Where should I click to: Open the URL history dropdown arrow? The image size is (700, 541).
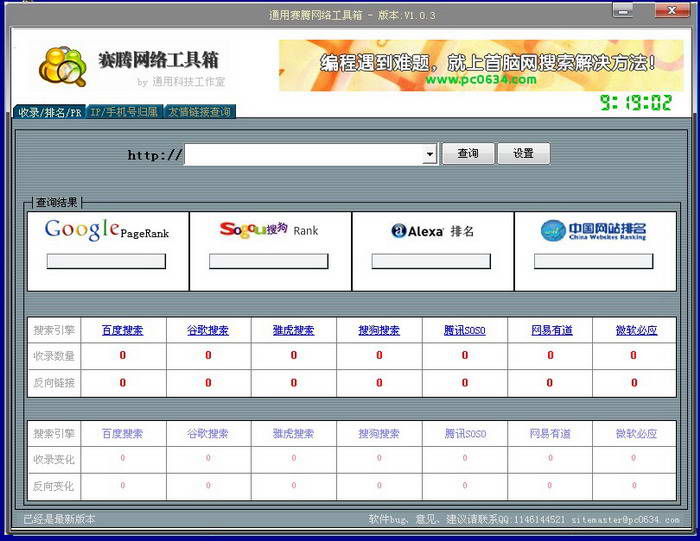pos(429,154)
